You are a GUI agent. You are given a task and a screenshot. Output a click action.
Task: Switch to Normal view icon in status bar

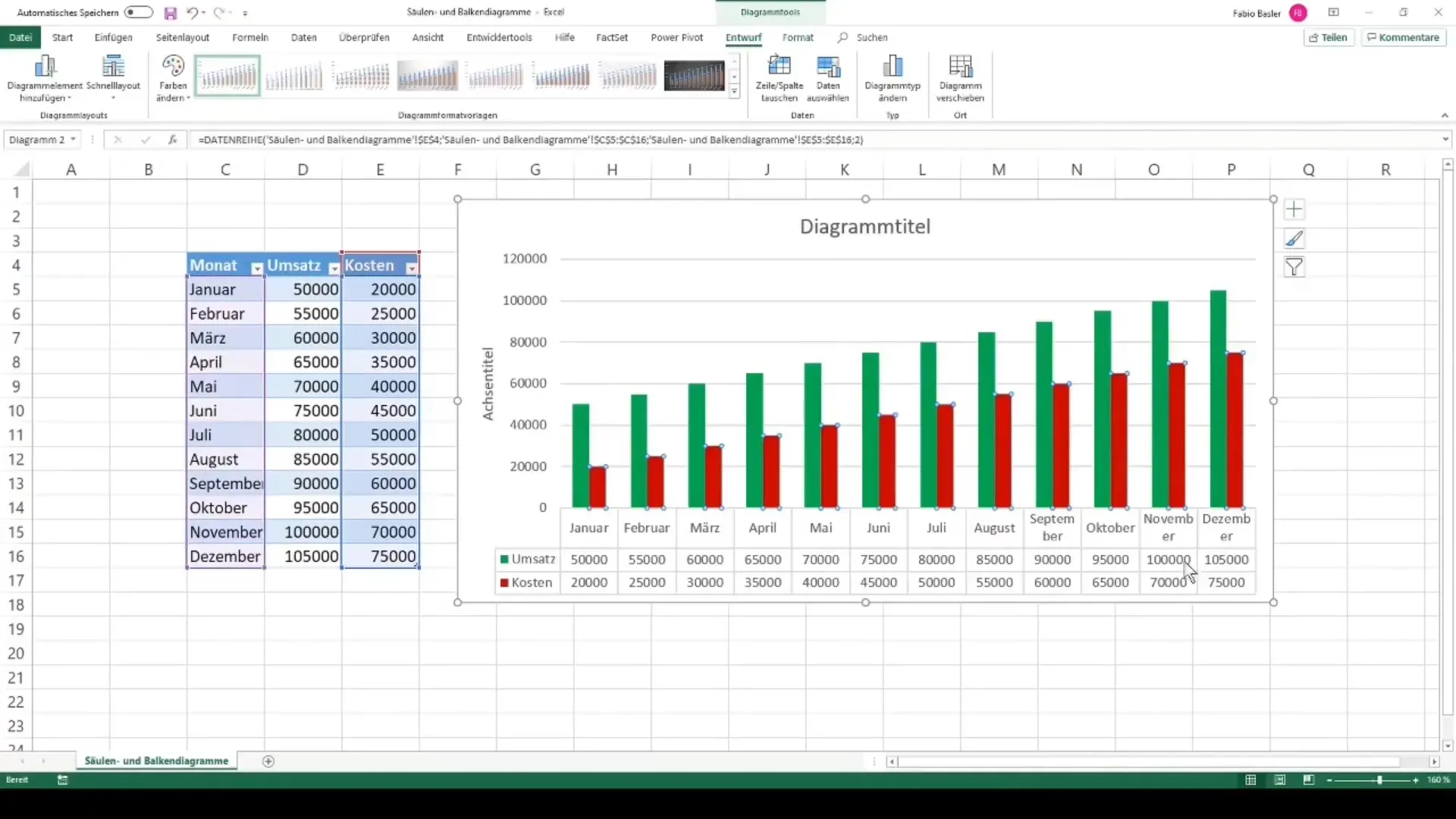click(x=1250, y=780)
